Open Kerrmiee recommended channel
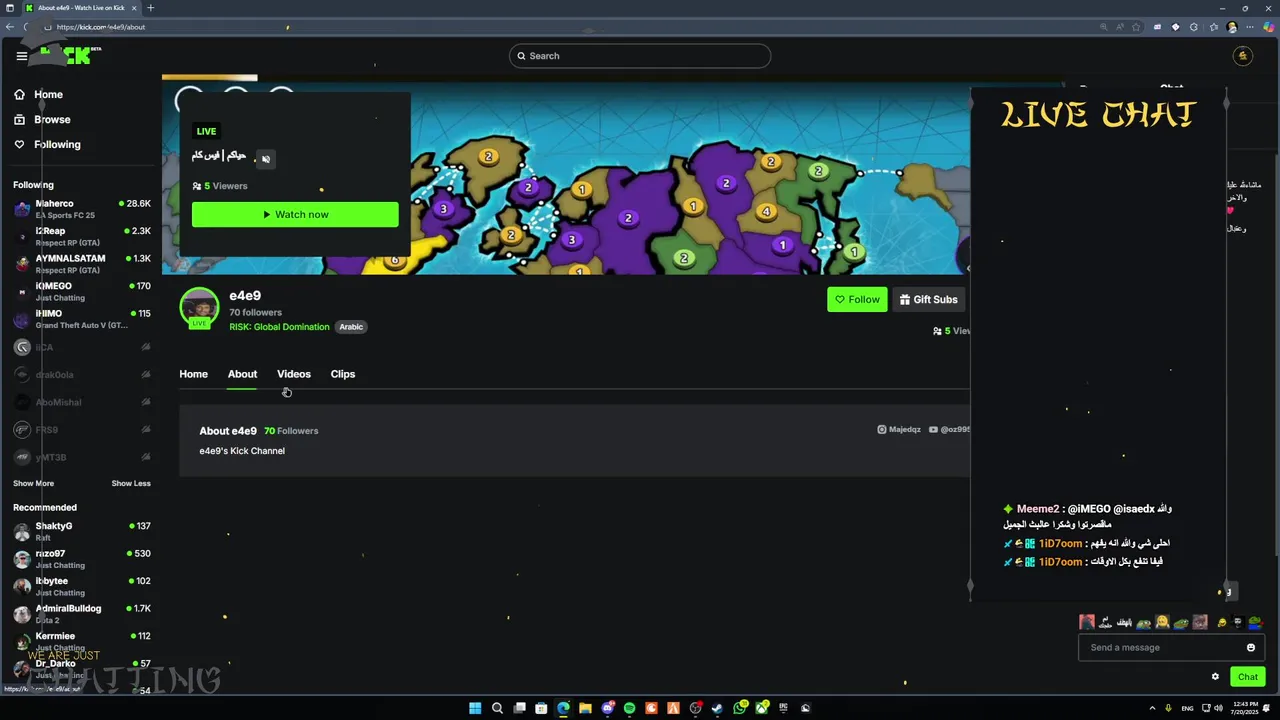 pos(82,641)
